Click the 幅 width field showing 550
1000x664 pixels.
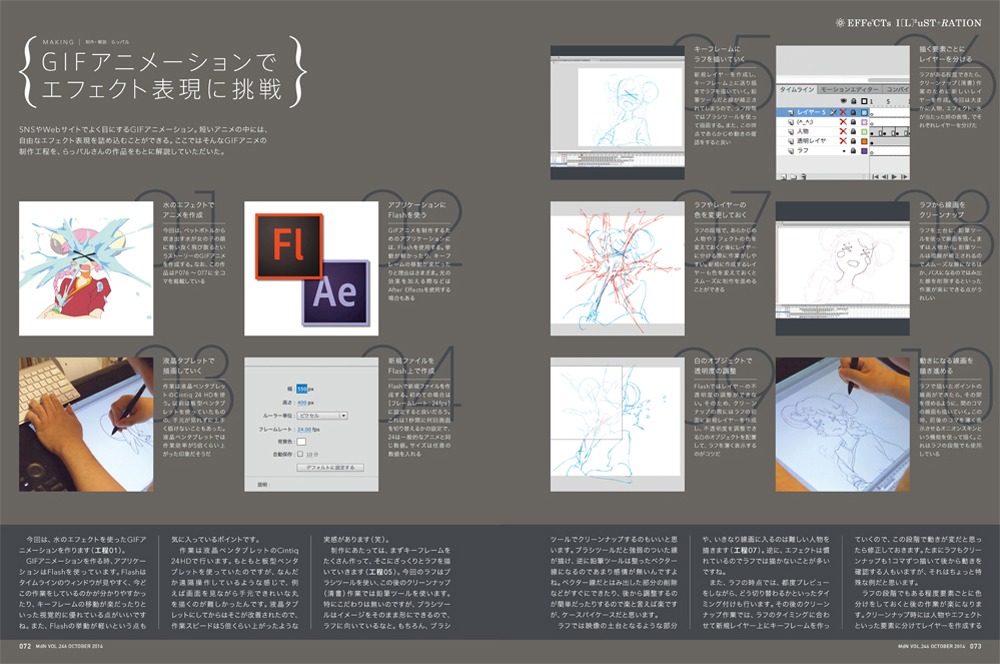pos(304,387)
